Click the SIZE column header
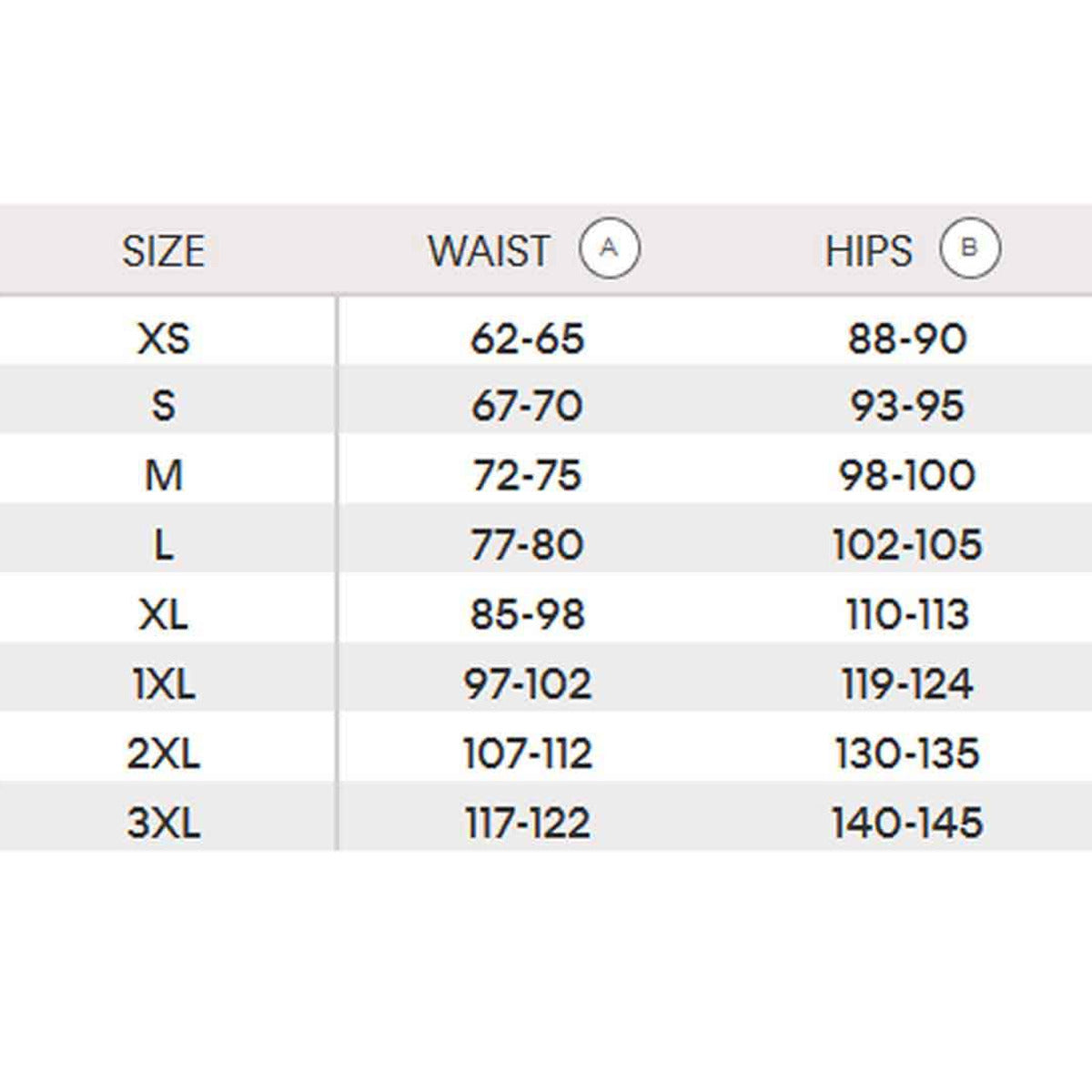This screenshot has width=1092, height=1092. pos(164,251)
